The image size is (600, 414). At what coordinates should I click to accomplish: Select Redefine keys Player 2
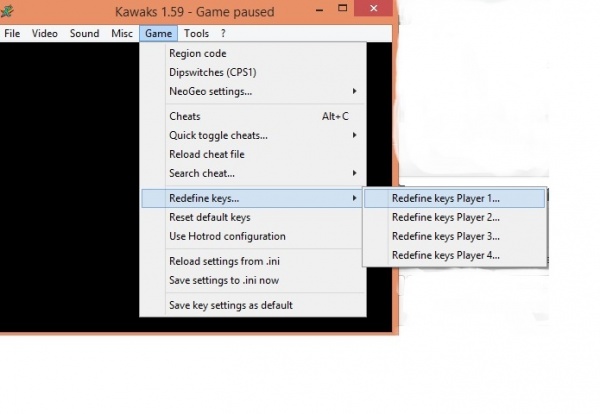click(x=455, y=217)
